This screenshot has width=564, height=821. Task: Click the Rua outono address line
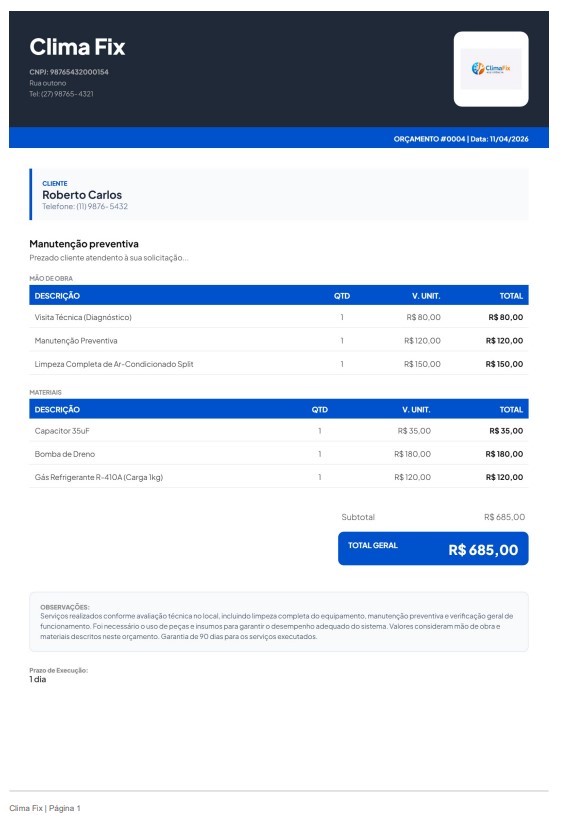(48, 83)
